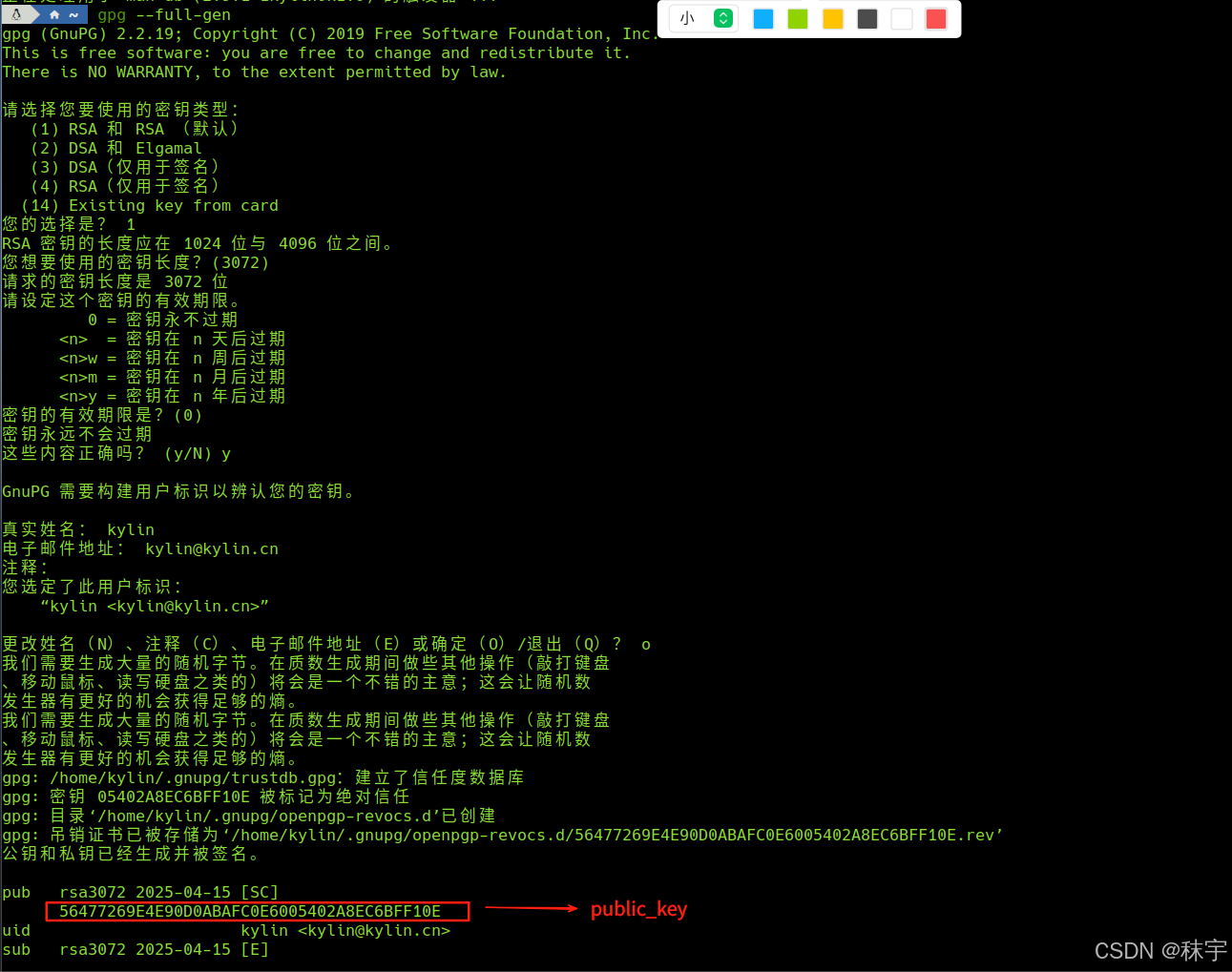Pick the dark gray color swatch
The height and width of the screenshot is (972, 1232).
point(867,19)
